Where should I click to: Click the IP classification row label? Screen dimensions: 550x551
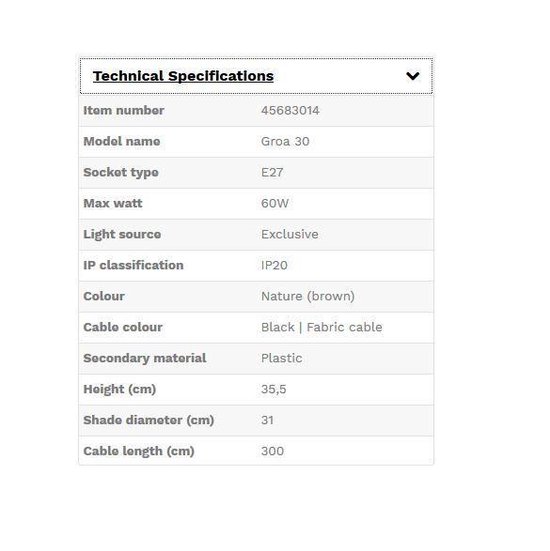click(x=133, y=265)
